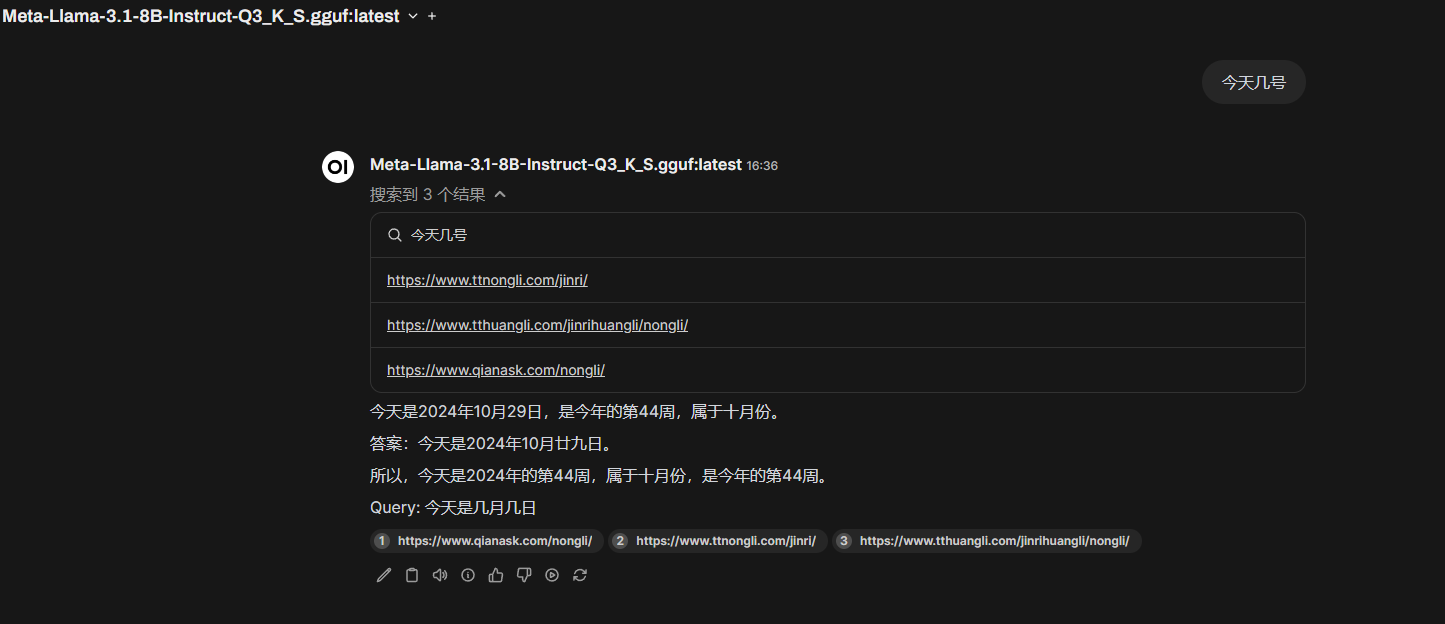Click the 16:36 timestamp

(x=762, y=166)
